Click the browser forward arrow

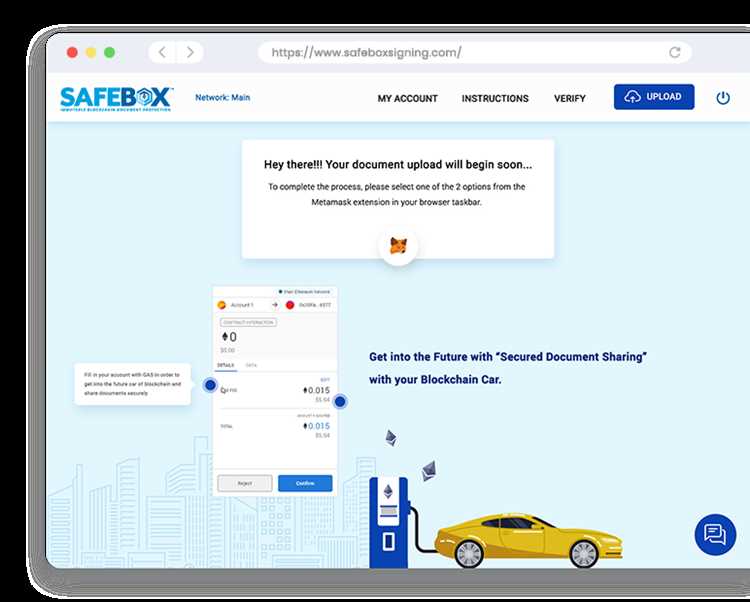click(190, 52)
